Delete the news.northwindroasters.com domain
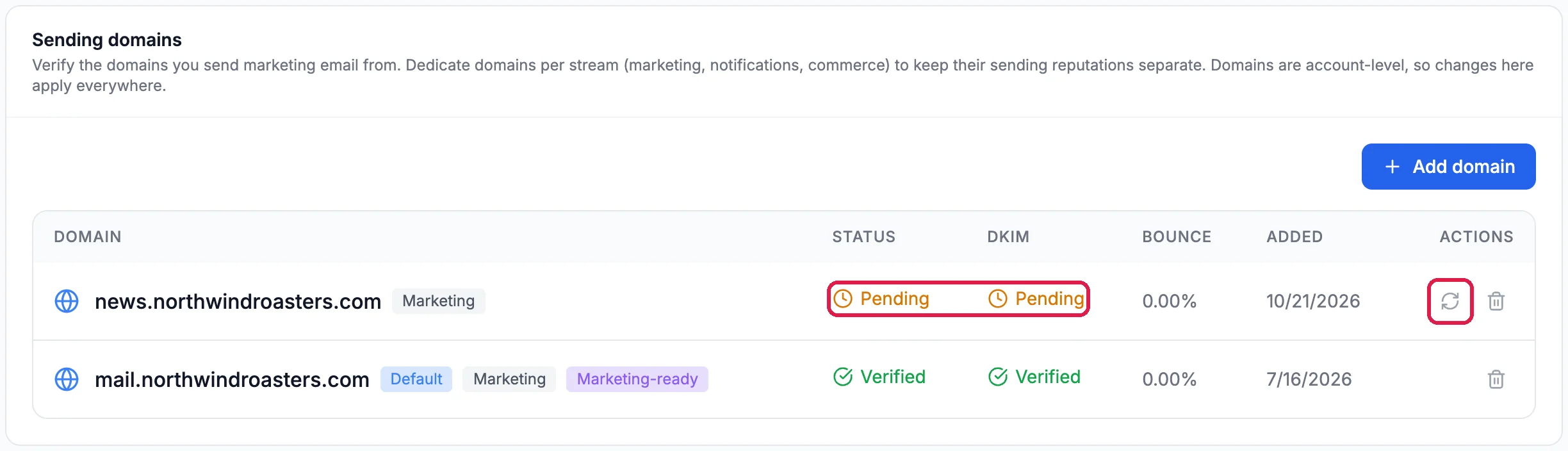This screenshot has height=451, width=1568. (x=1496, y=301)
